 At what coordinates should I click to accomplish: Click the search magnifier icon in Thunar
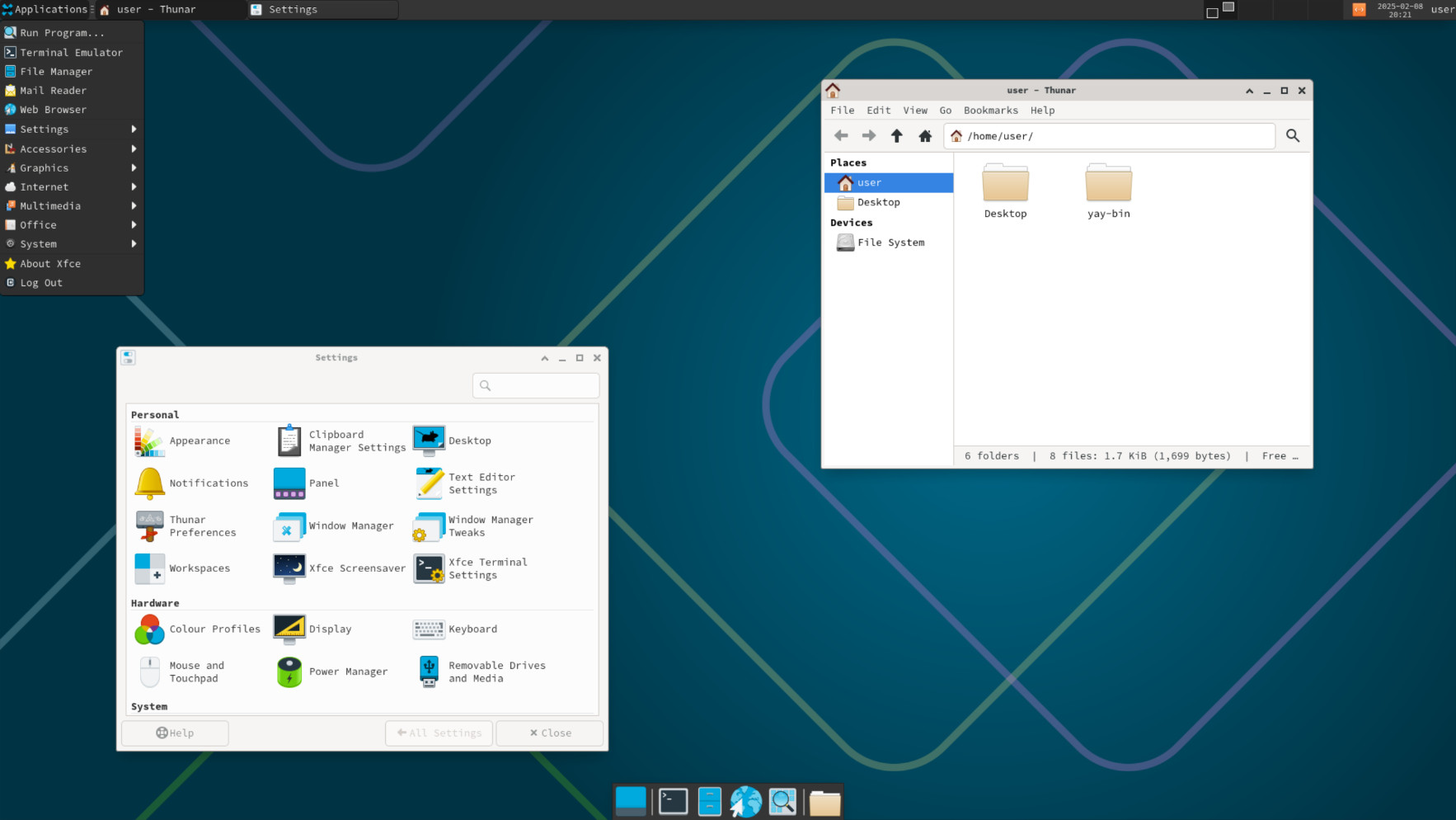[1292, 136]
